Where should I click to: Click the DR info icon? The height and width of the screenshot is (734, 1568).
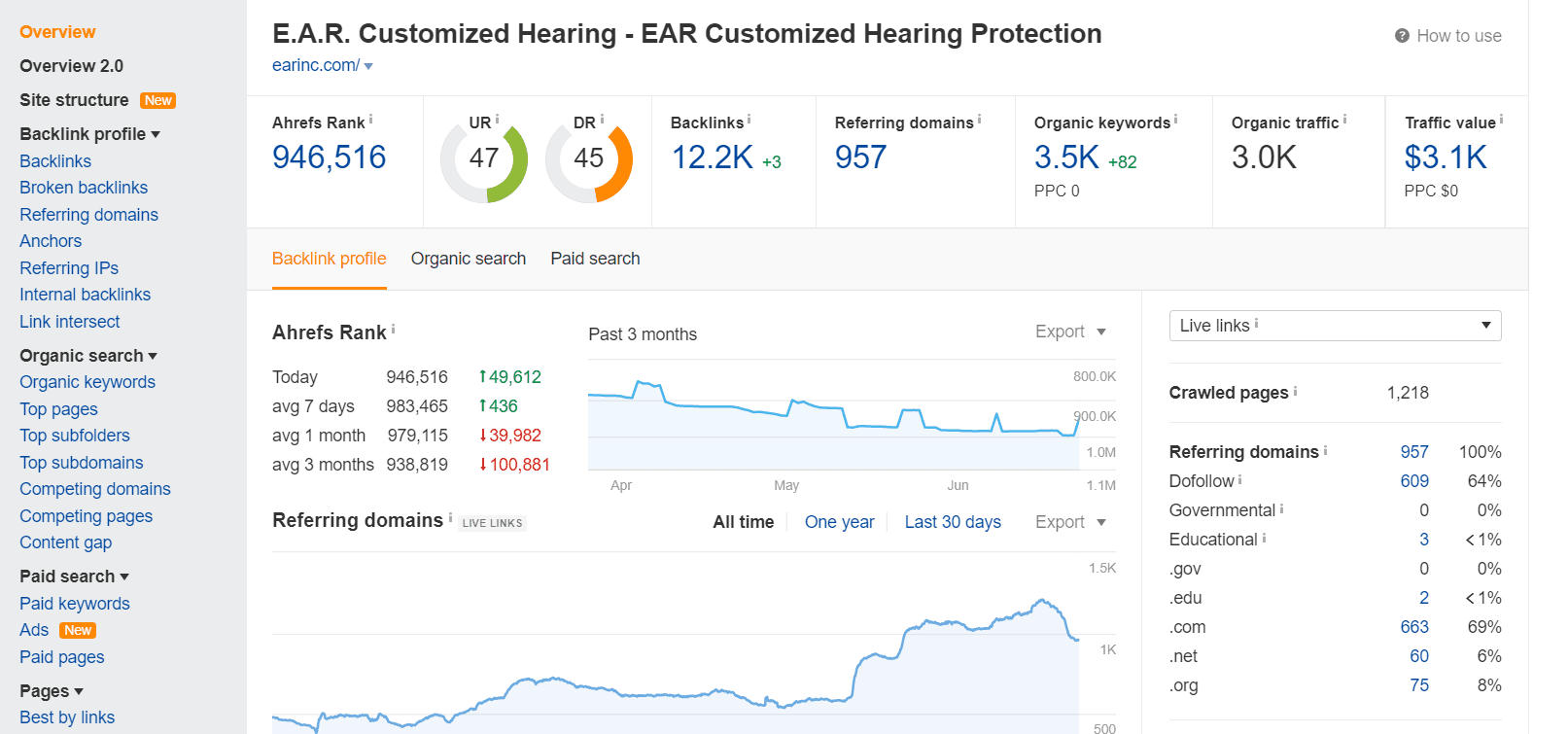[602, 120]
